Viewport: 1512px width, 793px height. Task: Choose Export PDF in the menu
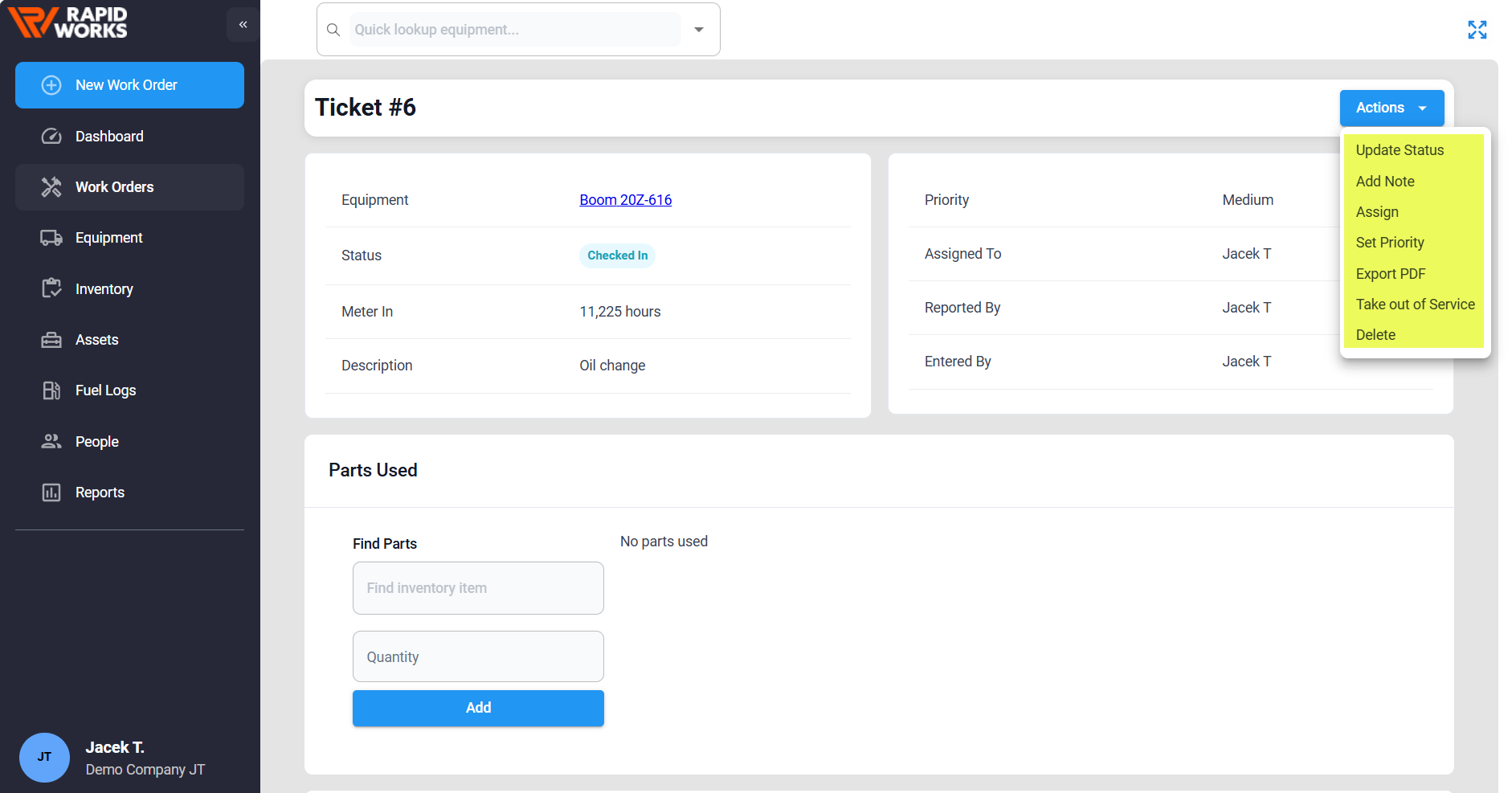click(1390, 274)
